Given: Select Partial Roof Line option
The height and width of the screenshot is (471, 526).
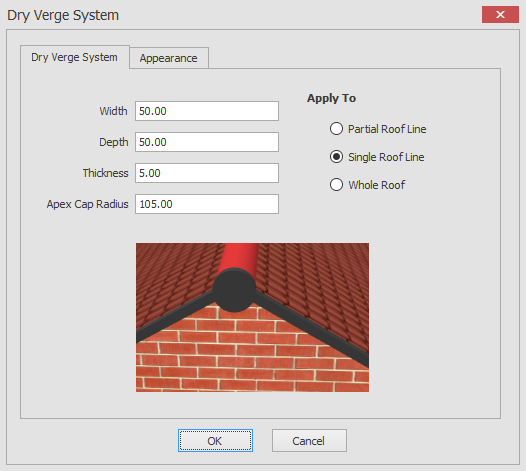Looking at the screenshot, I should pyautogui.click(x=378, y=129).
